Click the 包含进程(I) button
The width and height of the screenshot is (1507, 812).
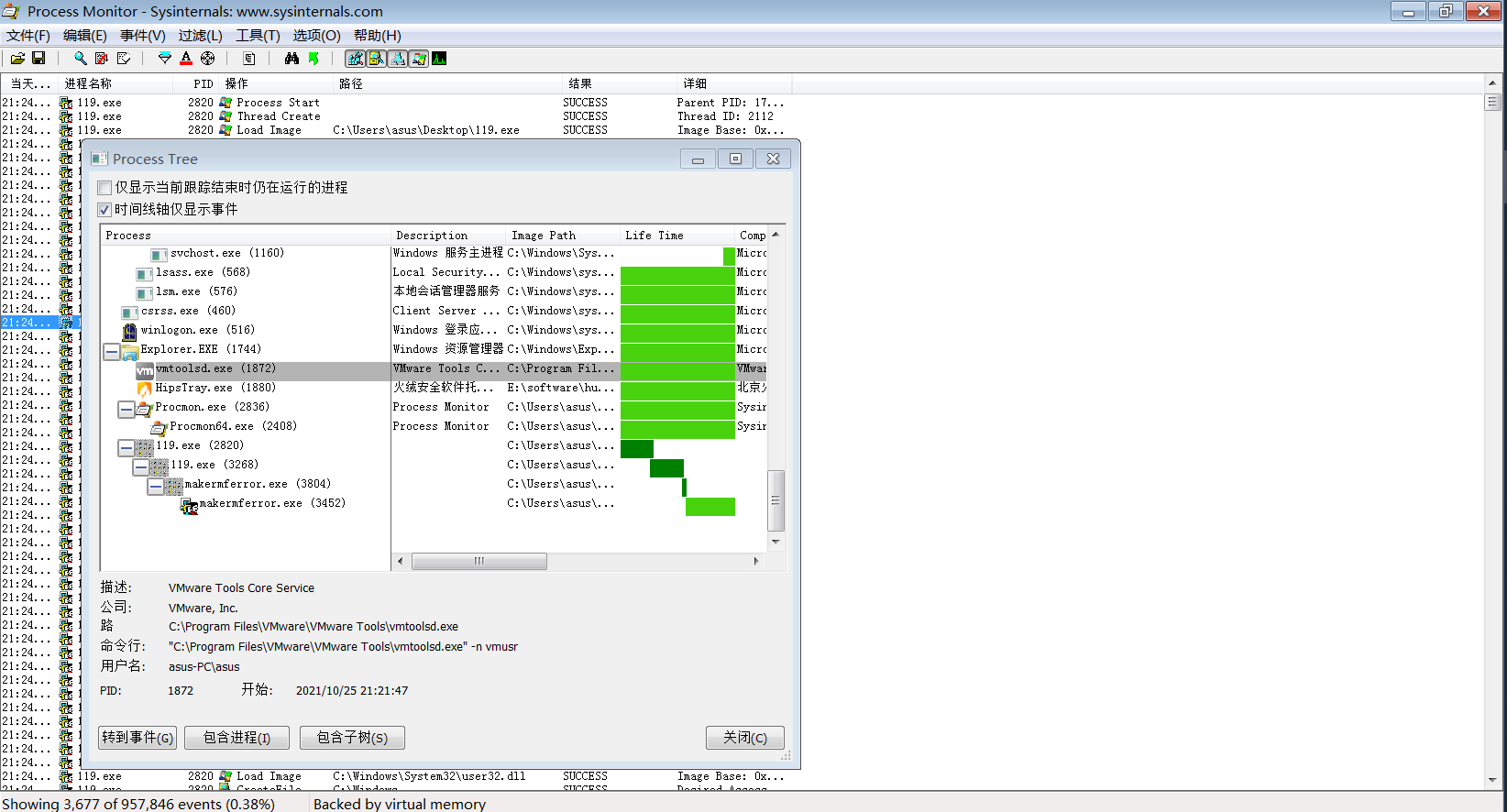pos(236,738)
